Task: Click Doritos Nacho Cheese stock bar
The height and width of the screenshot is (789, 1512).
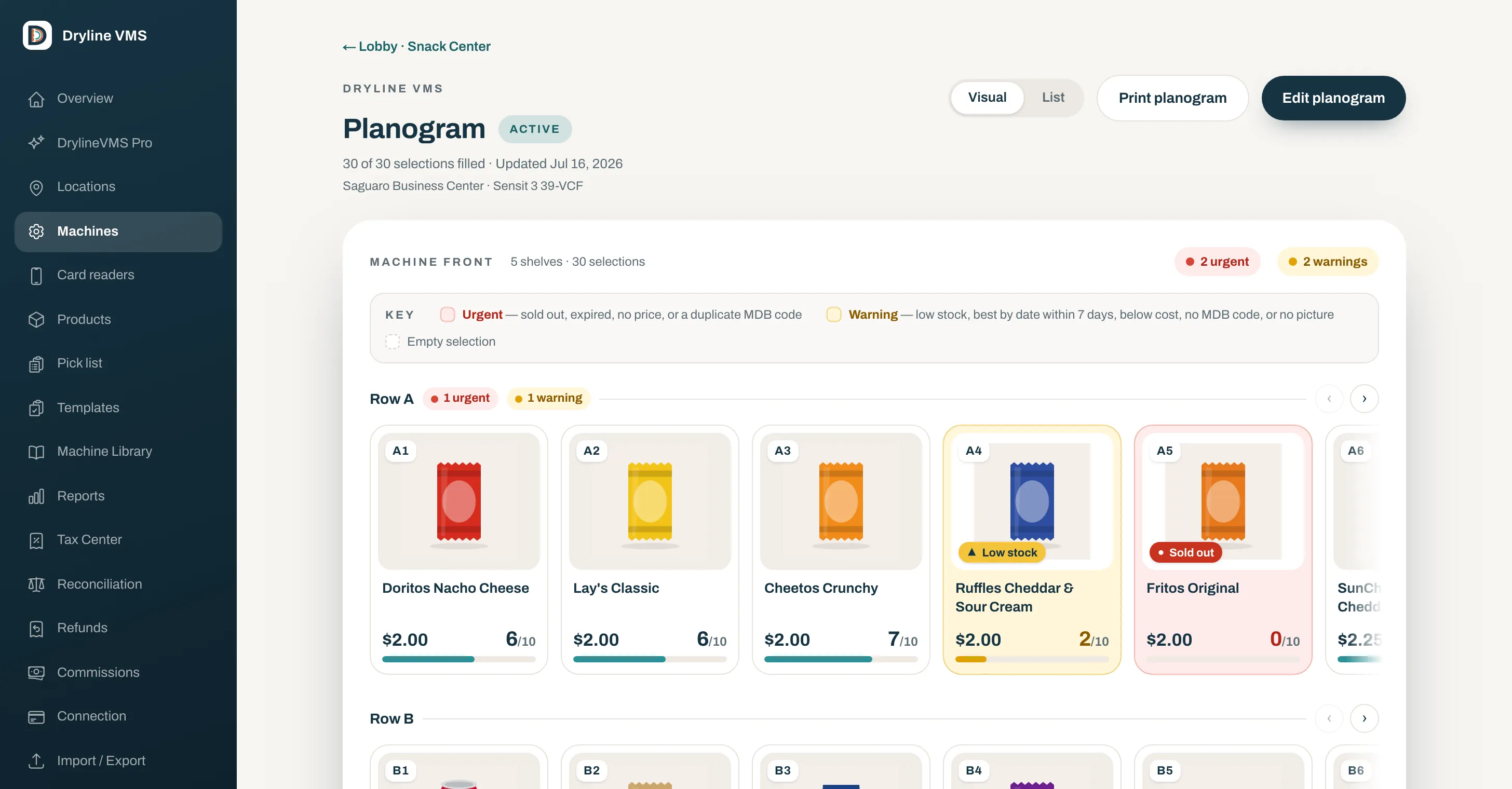Action: pos(458,659)
